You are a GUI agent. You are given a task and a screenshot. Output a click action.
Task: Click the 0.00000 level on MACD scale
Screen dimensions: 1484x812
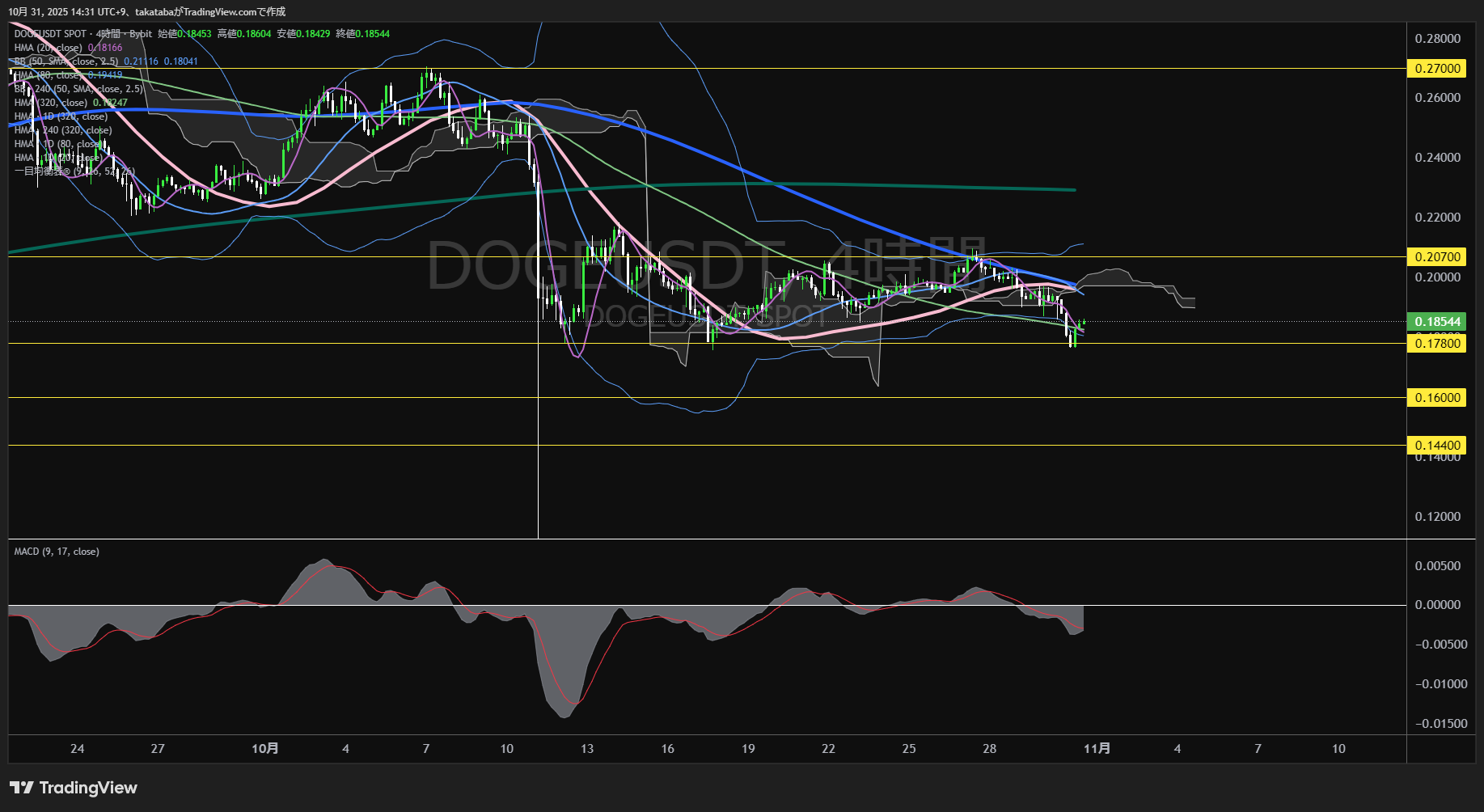1437,605
